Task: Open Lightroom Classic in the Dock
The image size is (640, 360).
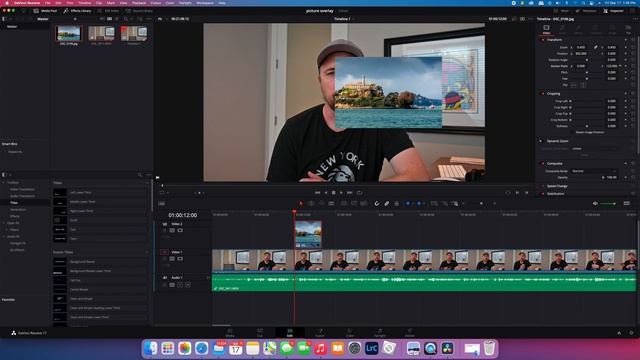Action: click(x=371, y=348)
